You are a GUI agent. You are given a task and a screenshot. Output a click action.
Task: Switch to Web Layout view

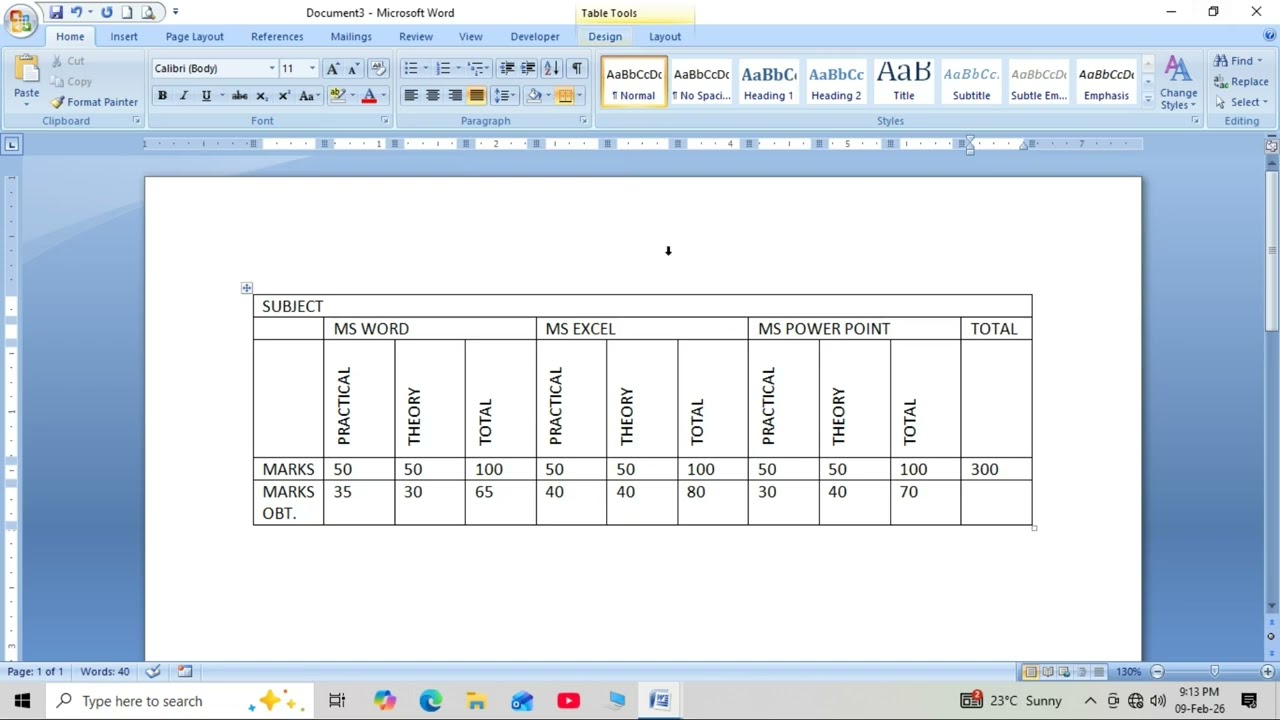[1064, 672]
